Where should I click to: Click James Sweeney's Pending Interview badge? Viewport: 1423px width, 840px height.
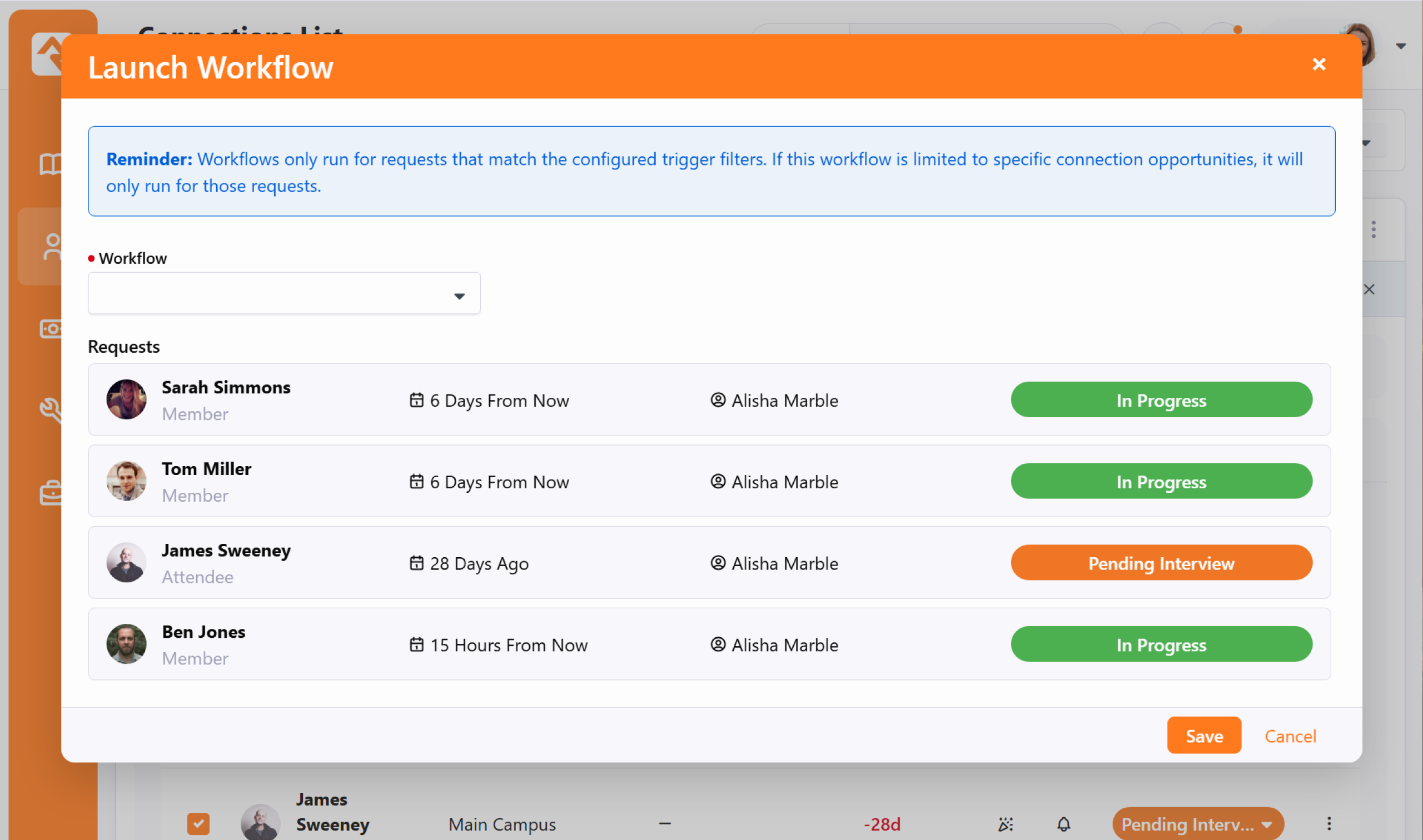tap(1160, 563)
